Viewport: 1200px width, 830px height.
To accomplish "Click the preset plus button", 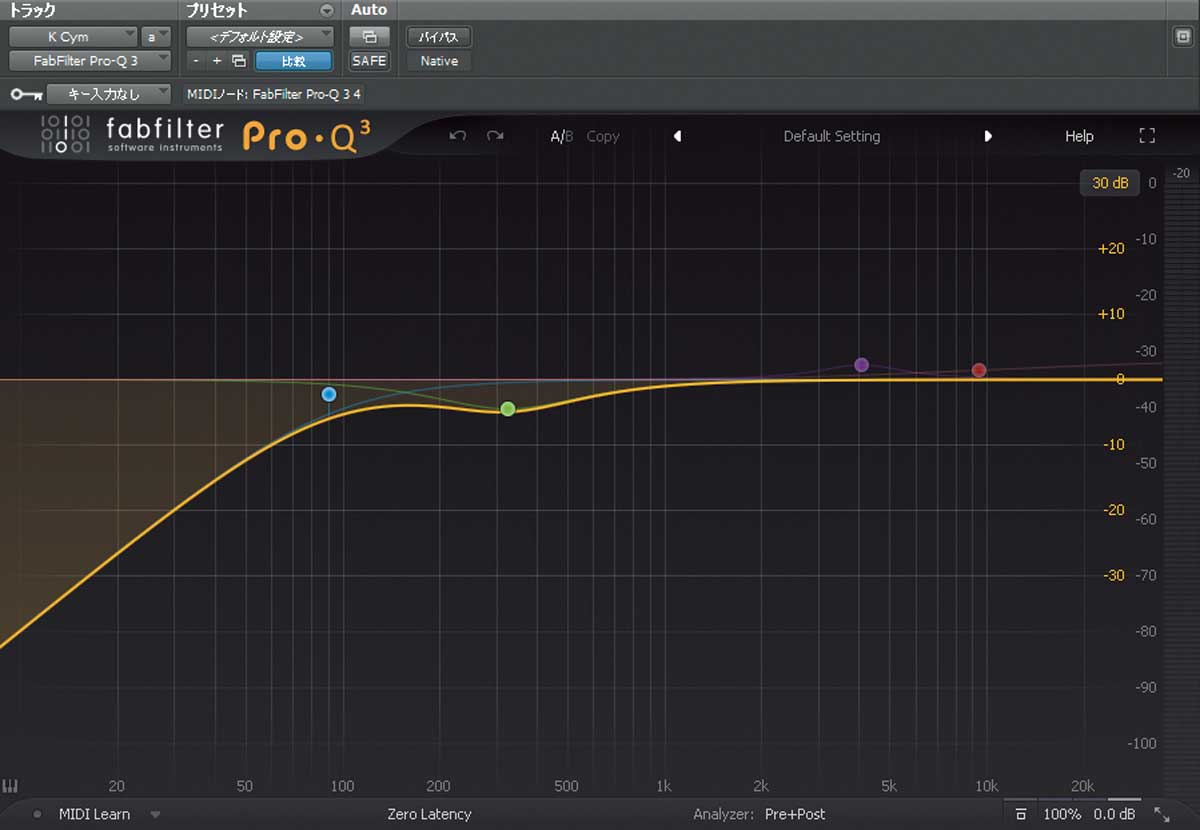I will [x=217, y=61].
